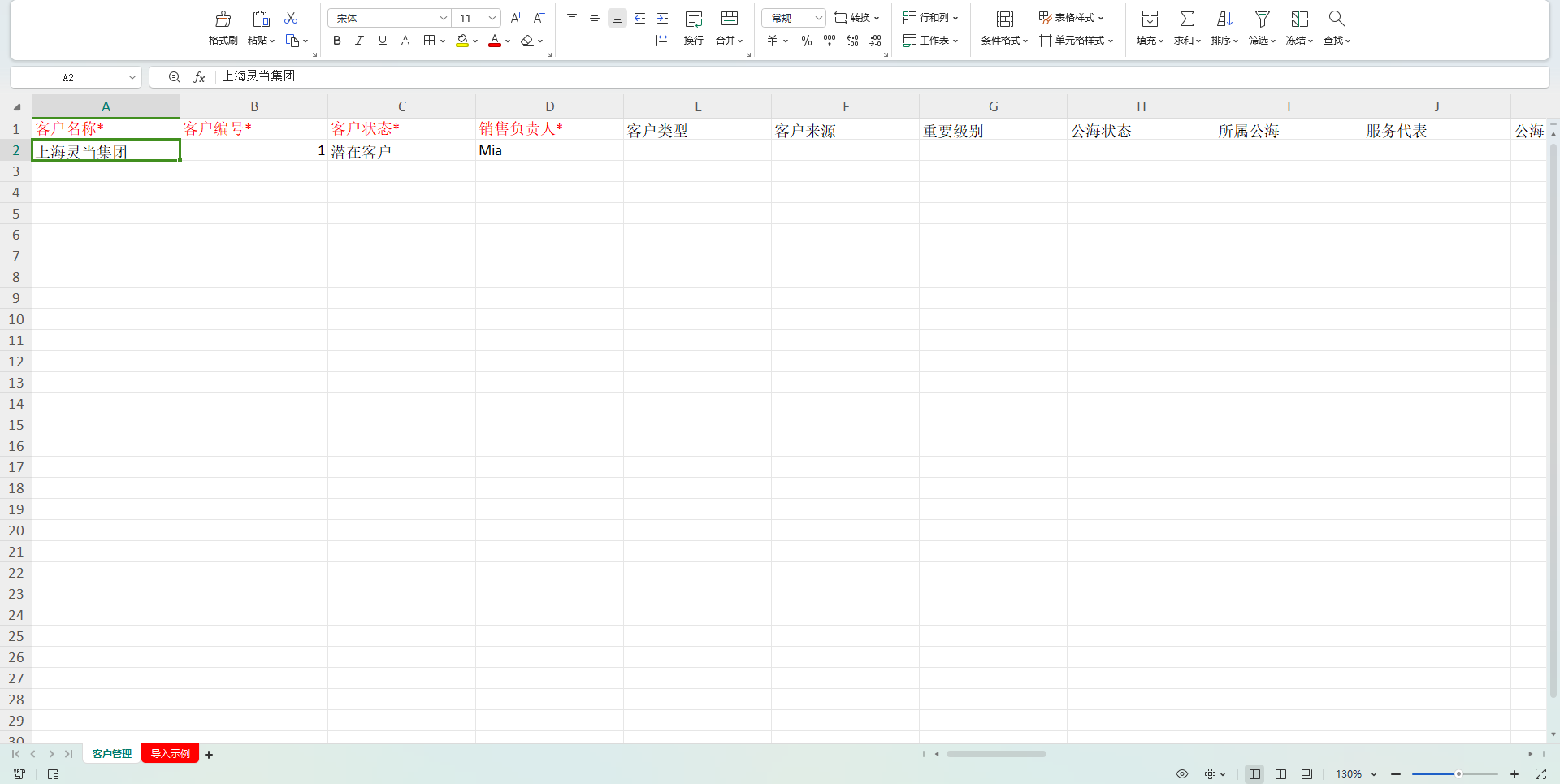Open the font size dropdown
Screen dimensions: 1560x784
pos(492,18)
